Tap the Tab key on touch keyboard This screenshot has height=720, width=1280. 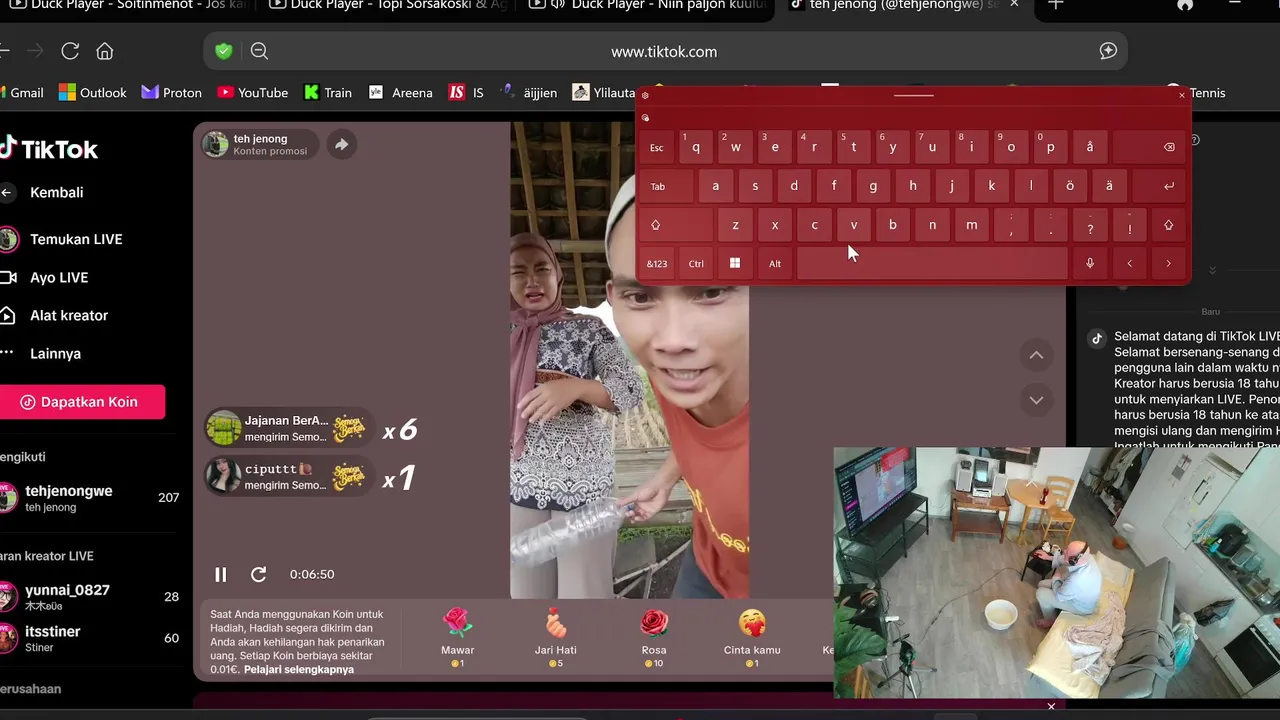[666, 186]
